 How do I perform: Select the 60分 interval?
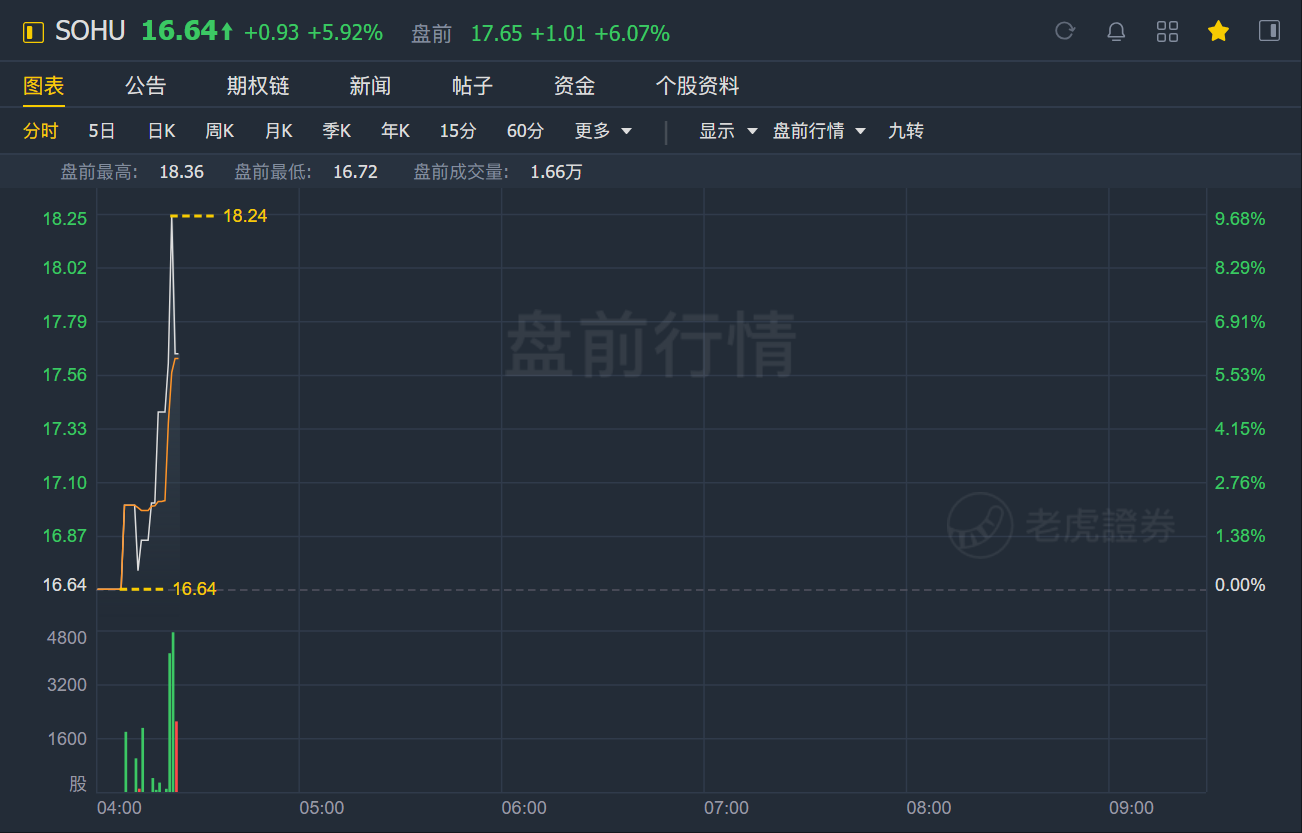click(x=526, y=131)
